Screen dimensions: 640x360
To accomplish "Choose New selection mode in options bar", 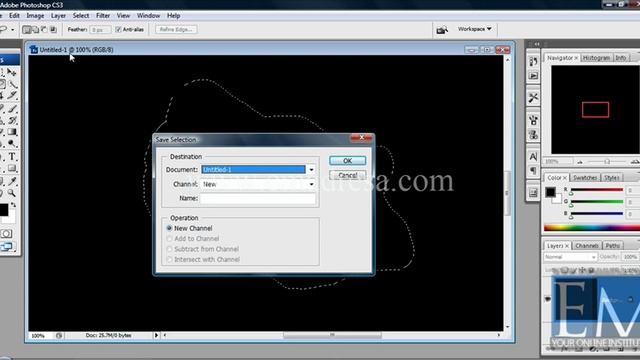I will pyautogui.click(x=27, y=30).
